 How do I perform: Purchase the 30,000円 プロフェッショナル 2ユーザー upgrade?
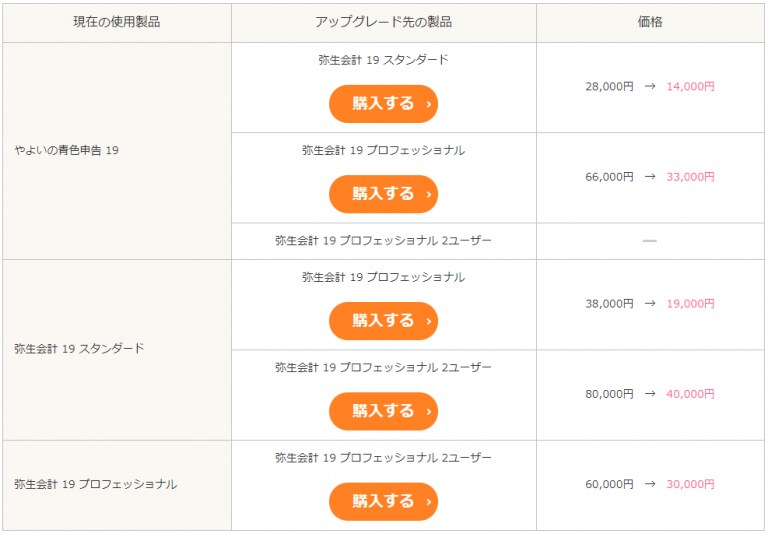(x=383, y=502)
